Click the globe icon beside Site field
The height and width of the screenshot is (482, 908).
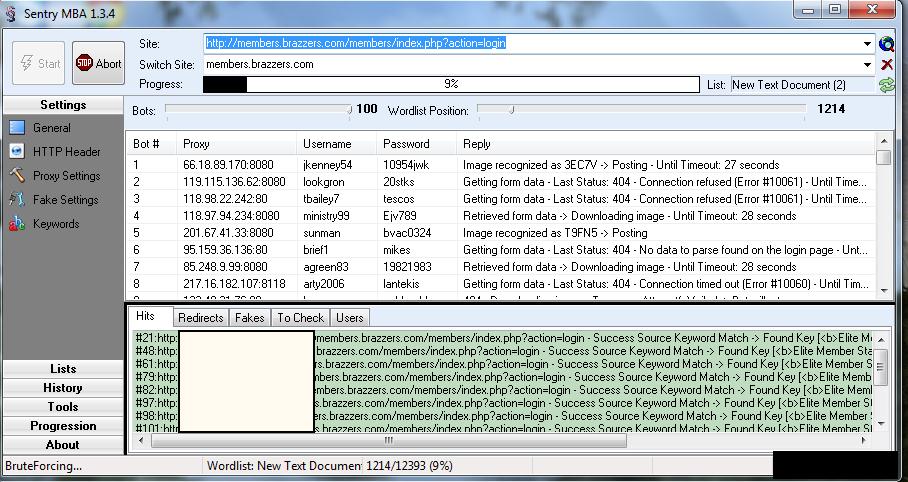pyautogui.click(x=887, y=44)
